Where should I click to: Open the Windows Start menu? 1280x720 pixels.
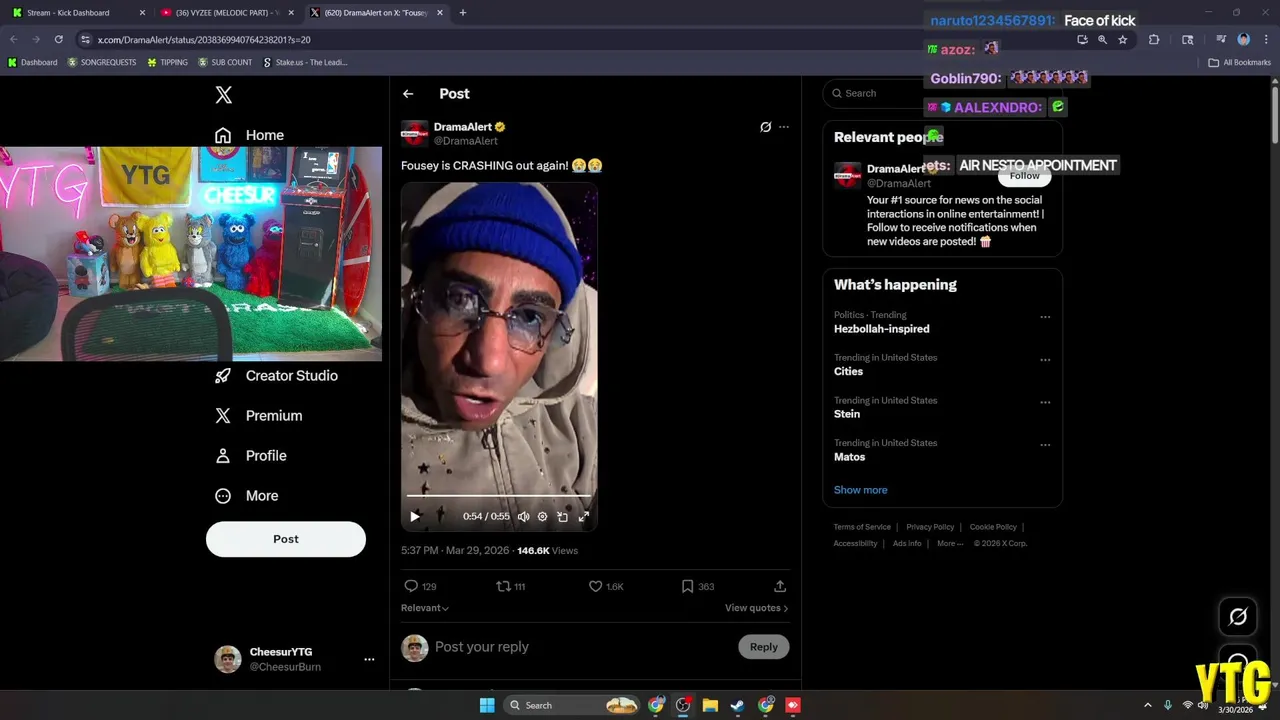tap(487, 705)
